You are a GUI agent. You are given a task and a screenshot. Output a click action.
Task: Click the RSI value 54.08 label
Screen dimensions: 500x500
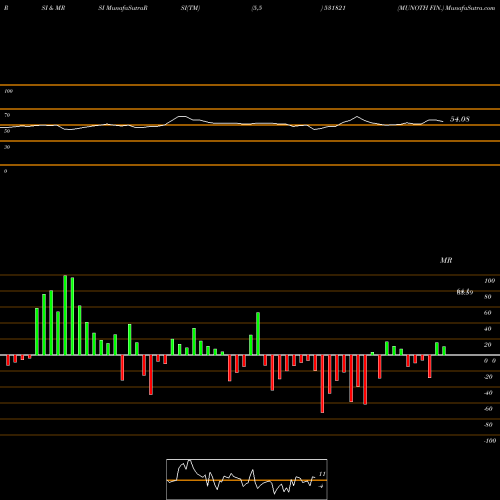460,119
